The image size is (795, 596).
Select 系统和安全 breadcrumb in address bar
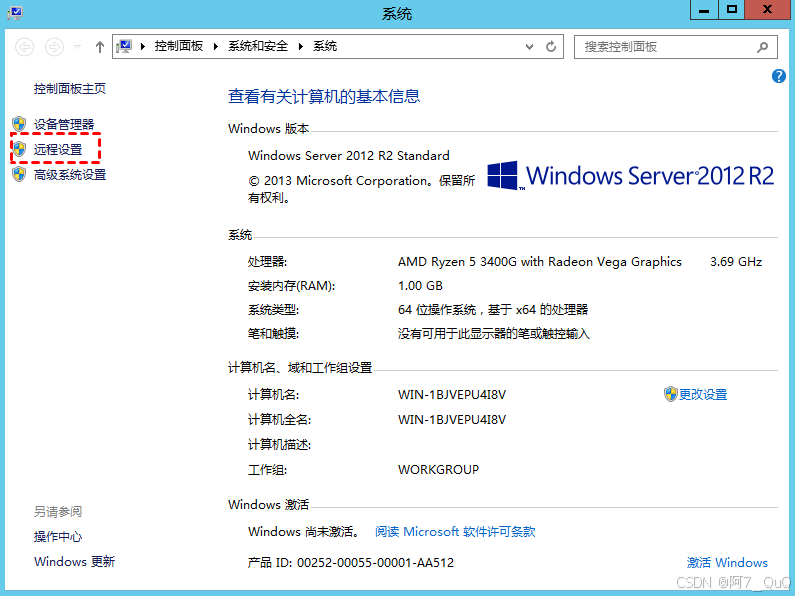coord(258,46)
